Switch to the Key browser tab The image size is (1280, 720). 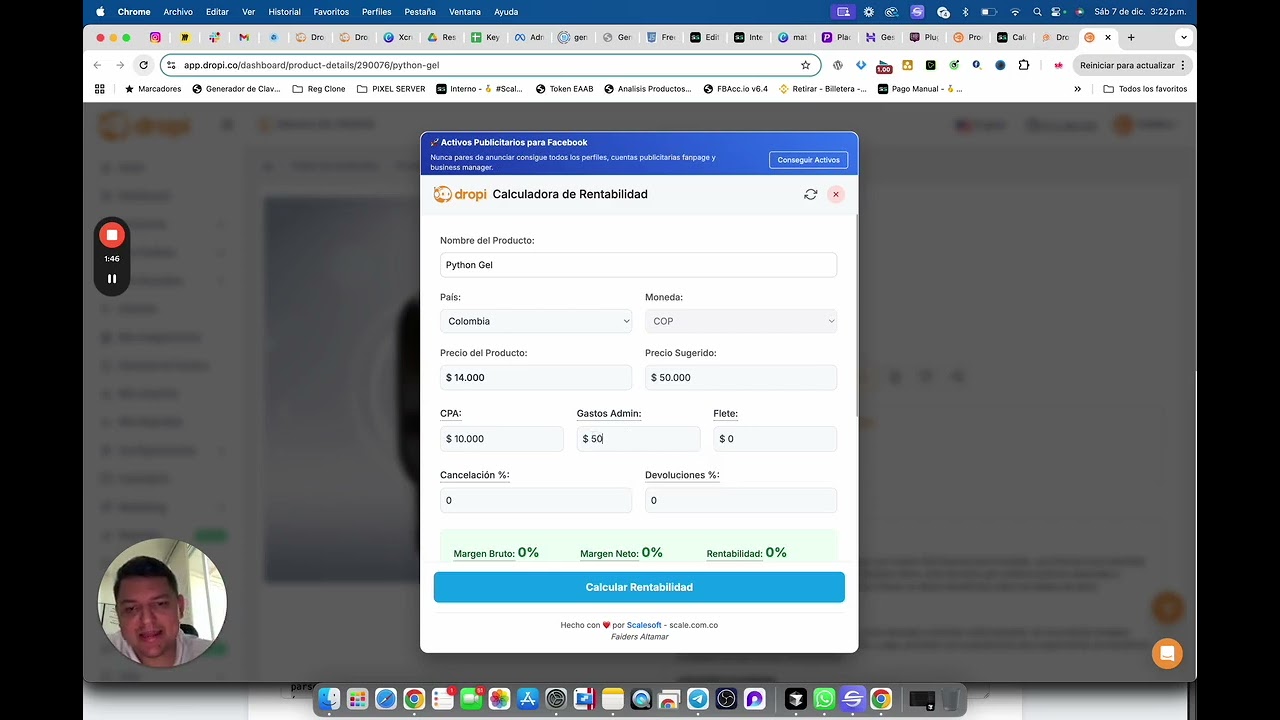click(x=484, y=37)
